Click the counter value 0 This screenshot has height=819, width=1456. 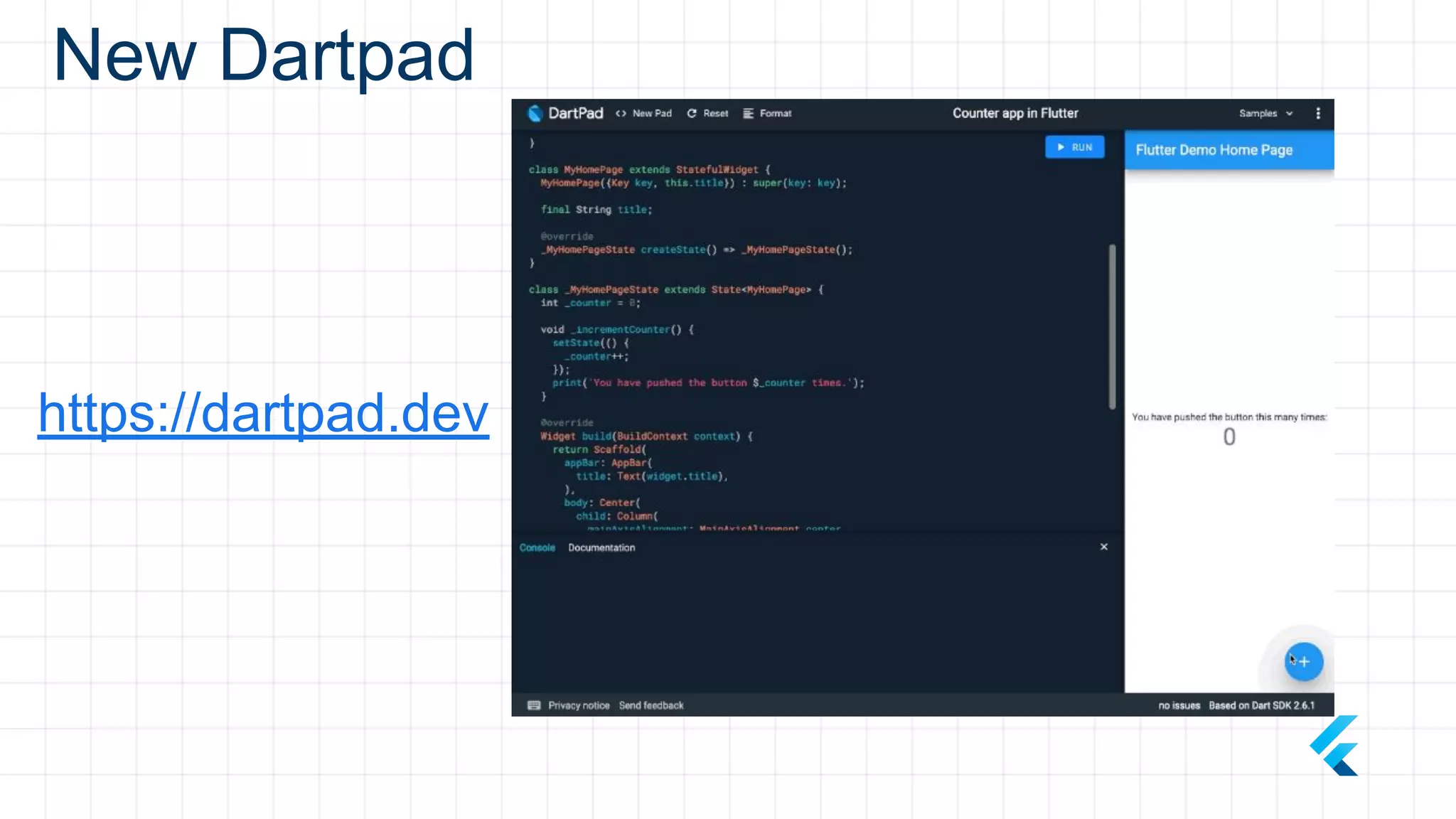[x=1229, y=437]
